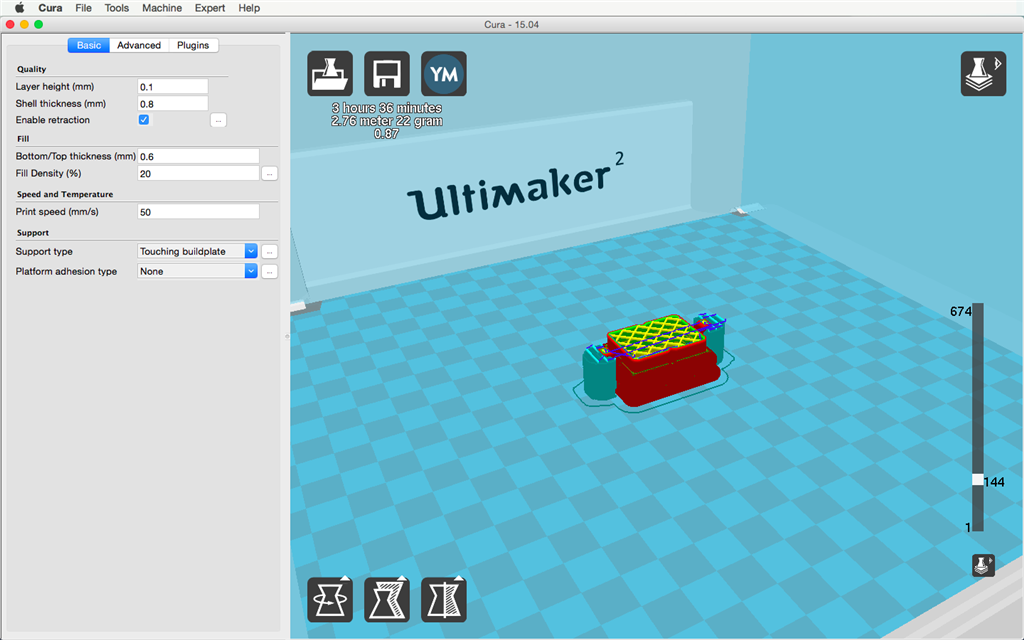Open the Cura application menu
Image resolution: width=1024 pixels, height=640 pixels.
50,8
